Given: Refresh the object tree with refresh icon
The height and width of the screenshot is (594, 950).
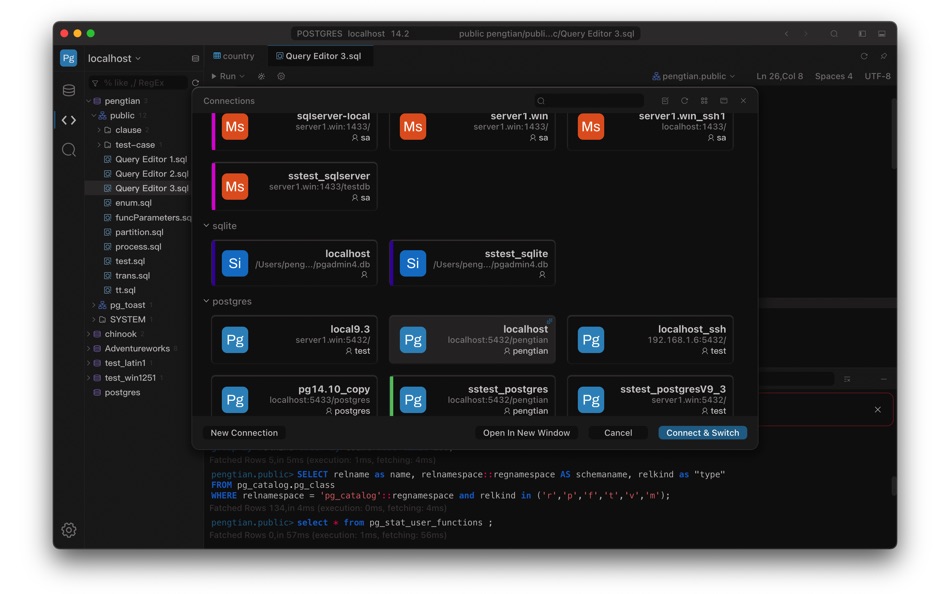Looking at the screenshot, I should point(195,82).
